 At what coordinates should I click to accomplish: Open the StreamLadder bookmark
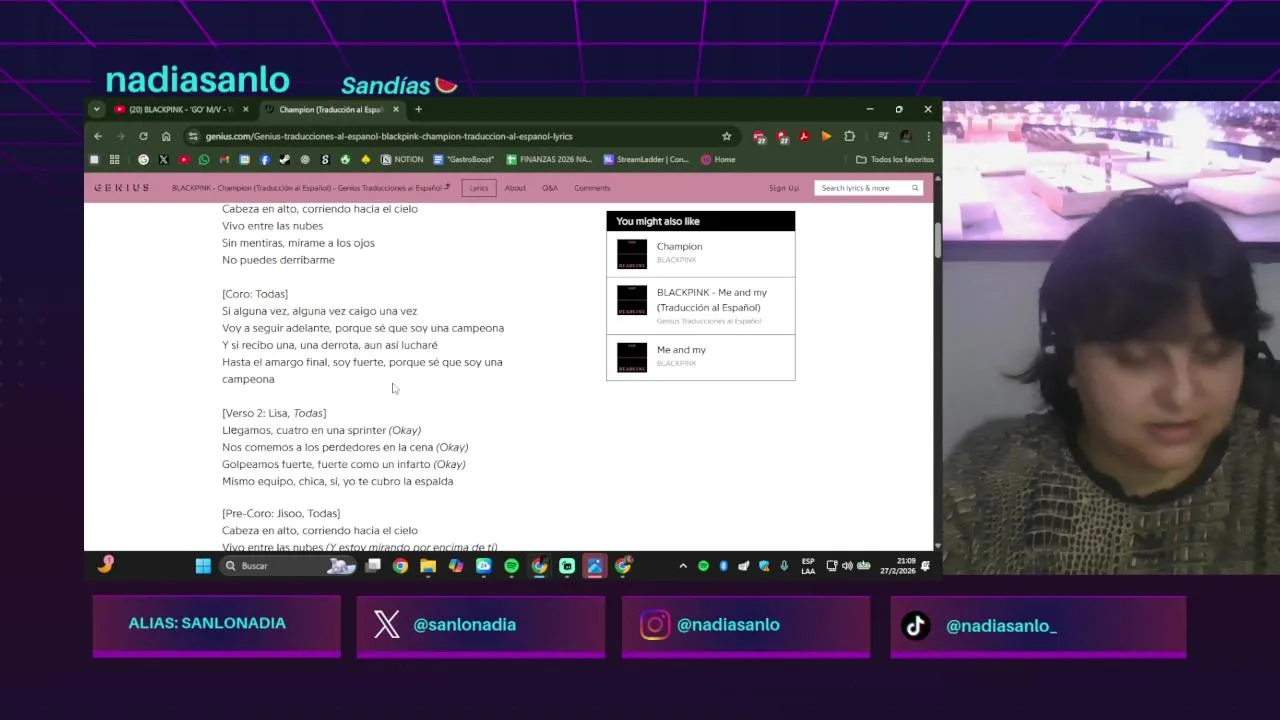click(646, 160)
